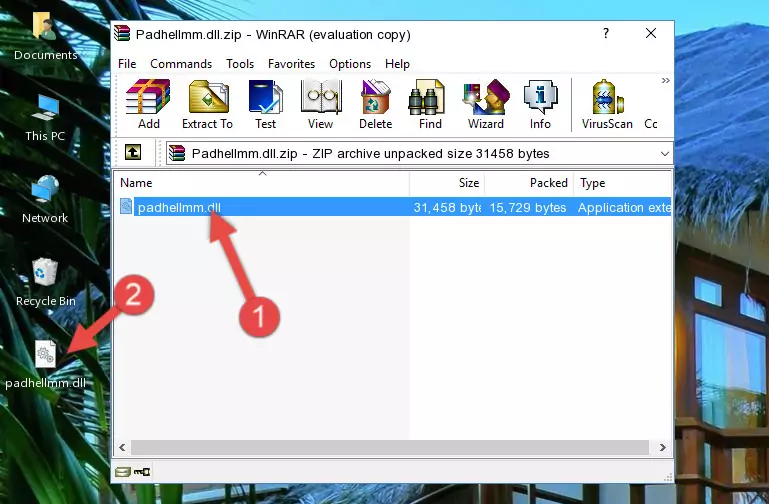Click the 31,458 bytes size cell
The width and height of the screenshot is (769, 504).
pyautogui.click(x=447, y=207)
